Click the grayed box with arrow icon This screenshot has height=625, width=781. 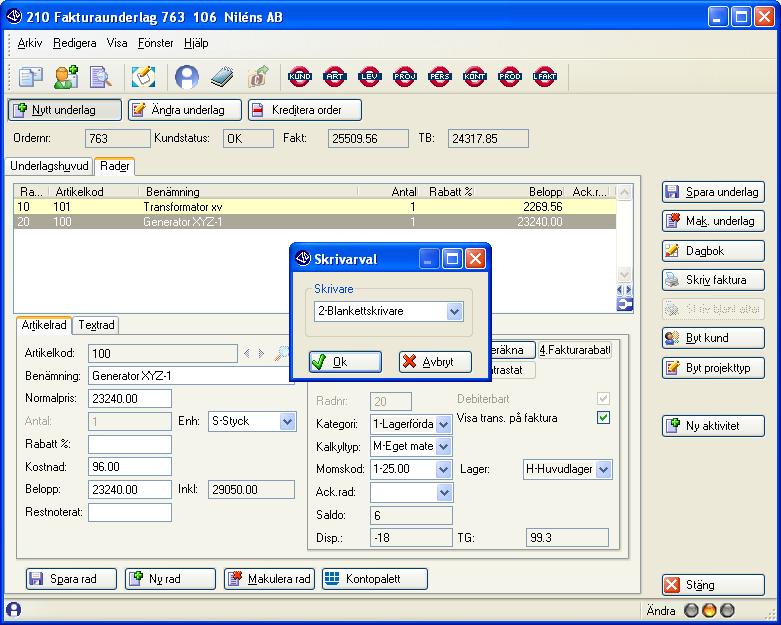258,77
